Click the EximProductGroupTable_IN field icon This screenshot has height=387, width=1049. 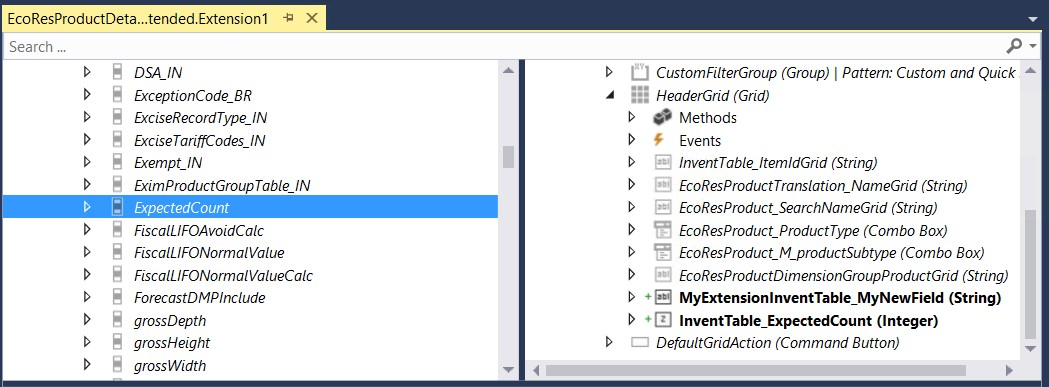[118, 185]
